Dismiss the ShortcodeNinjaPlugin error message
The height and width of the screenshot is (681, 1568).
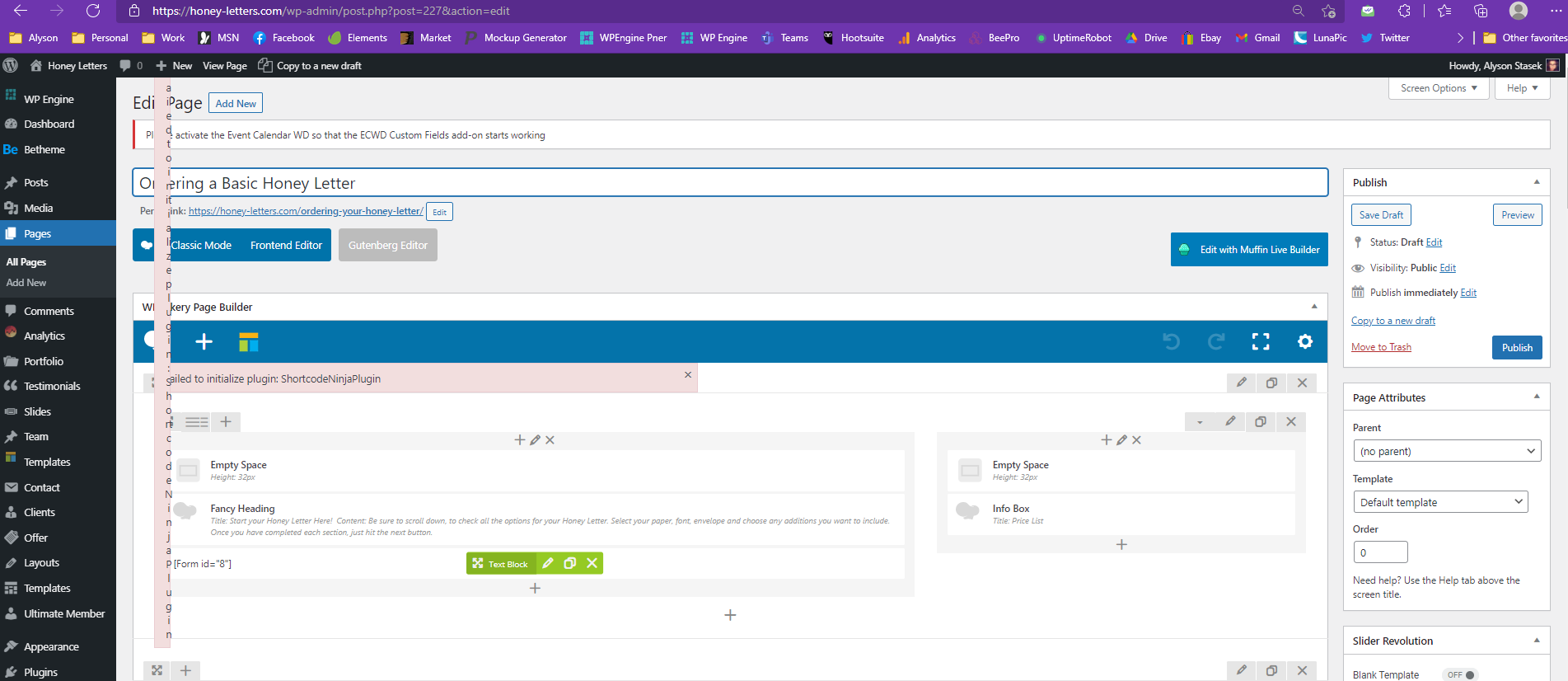tap(688, 375)
